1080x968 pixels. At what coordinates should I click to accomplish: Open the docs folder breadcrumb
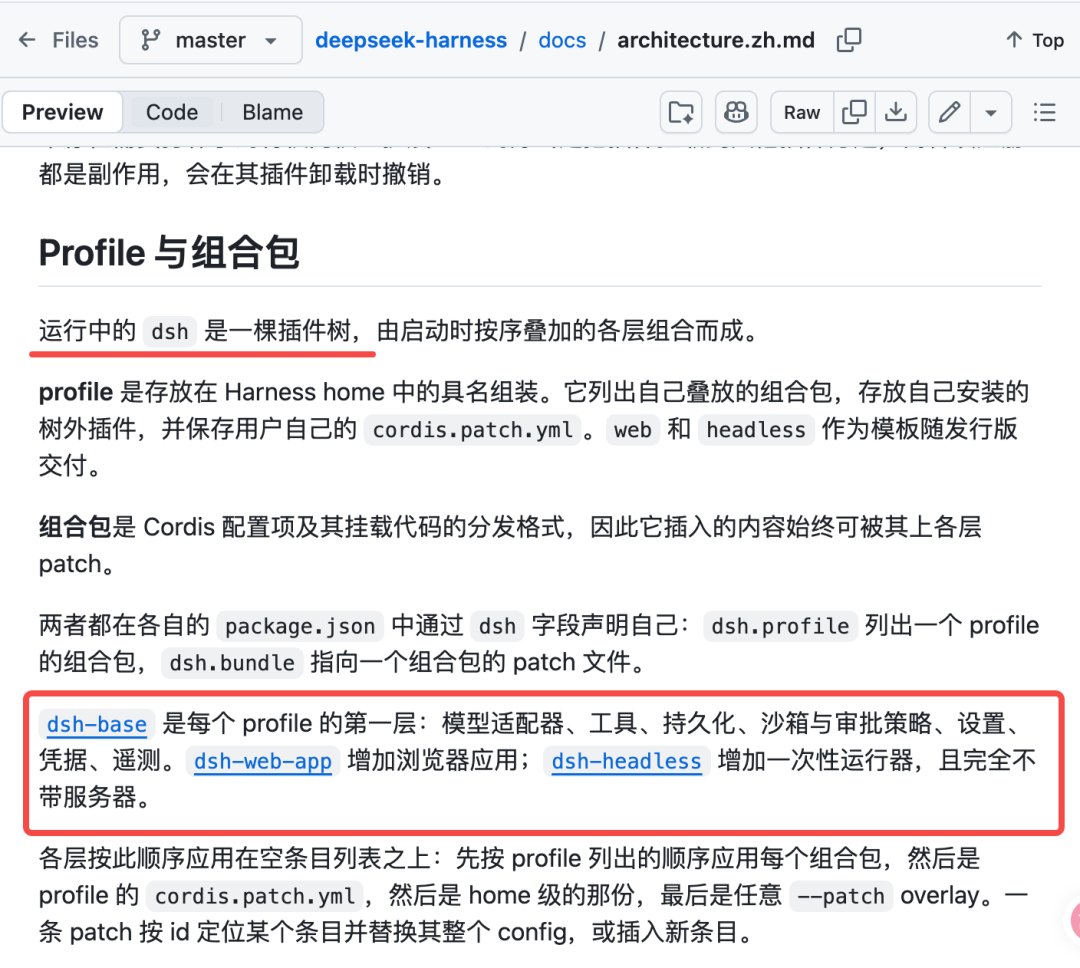click(562, 40)
